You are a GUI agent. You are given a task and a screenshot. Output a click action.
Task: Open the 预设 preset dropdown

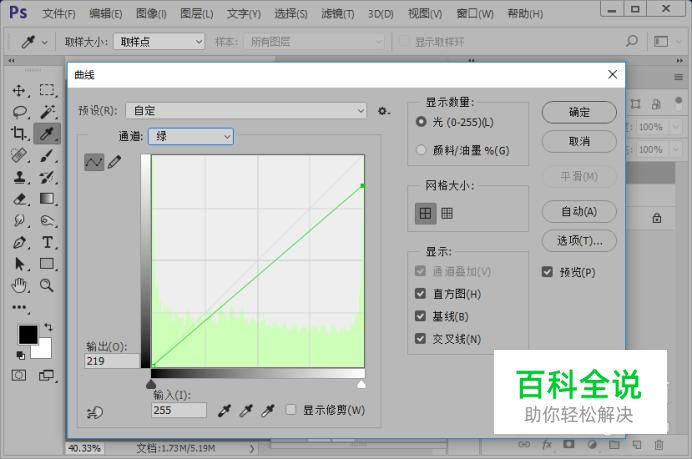pos(246,111)
